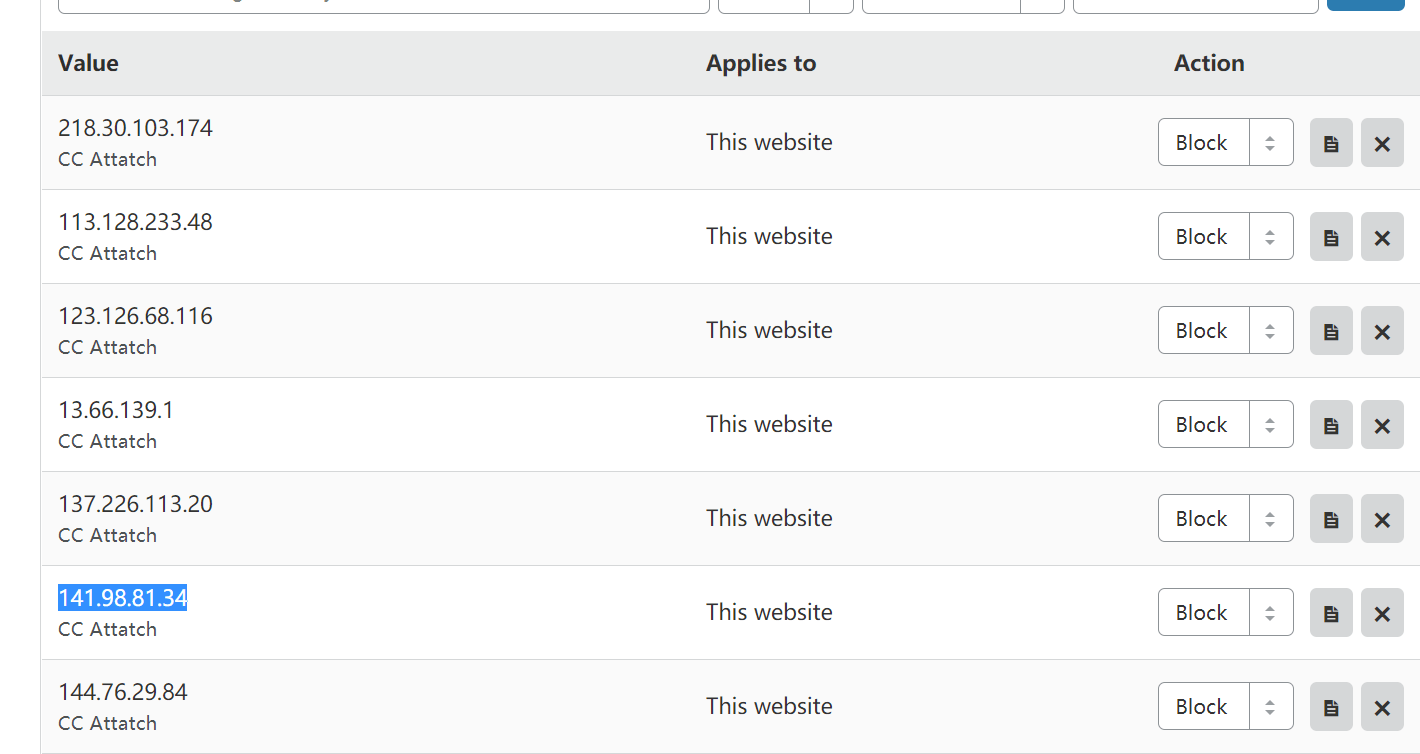Open Block action dropdown for 218.30.103.174
The height and width of the screenshot is (754, 1420).
tap(1226, 142)
